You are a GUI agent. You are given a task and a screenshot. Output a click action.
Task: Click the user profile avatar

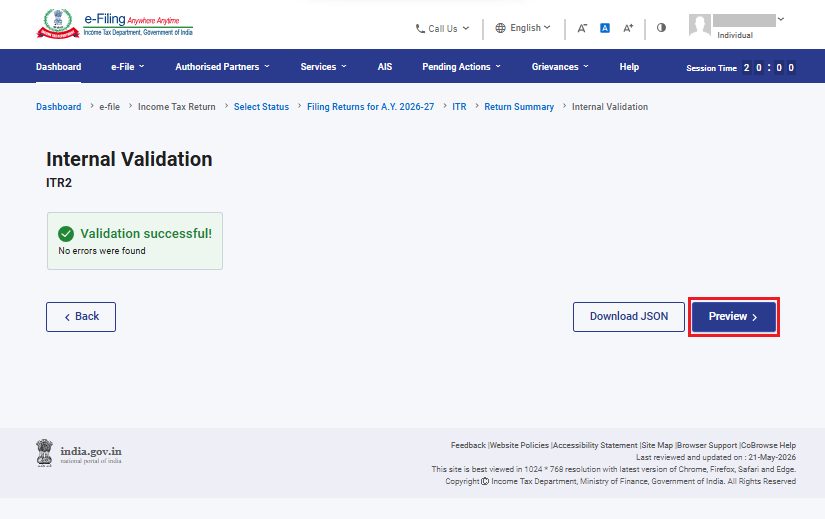pyautogui.click(x=700, y=25)
